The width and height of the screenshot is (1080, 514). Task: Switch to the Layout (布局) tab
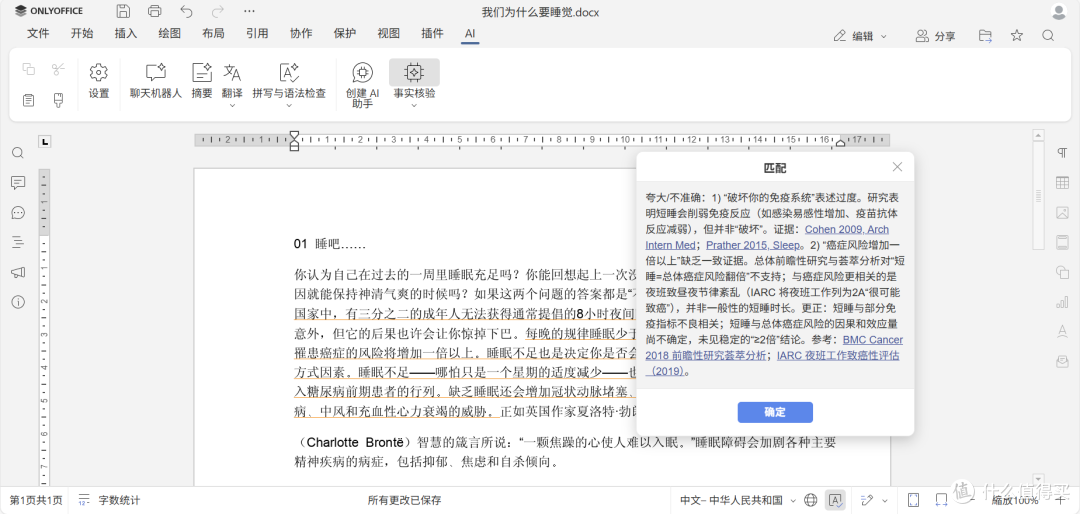click(x=213, y=33)
